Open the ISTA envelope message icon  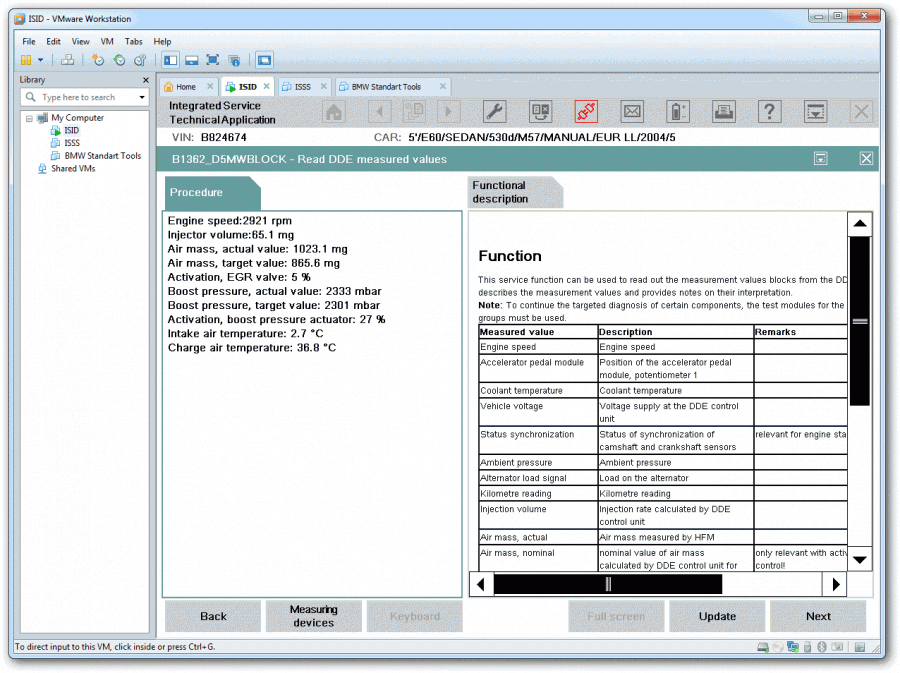point(632,111)
